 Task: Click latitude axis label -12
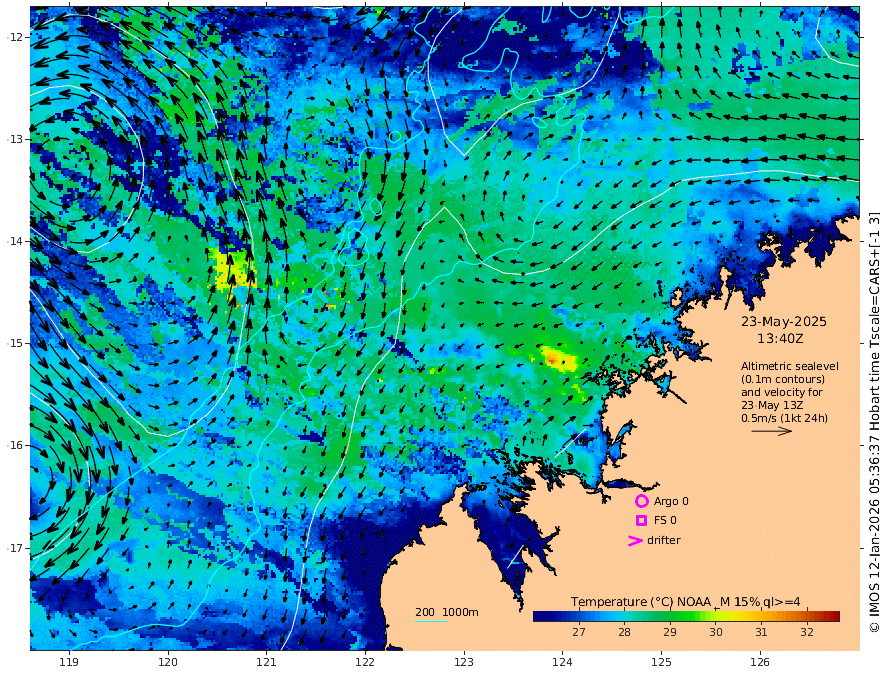14,37
